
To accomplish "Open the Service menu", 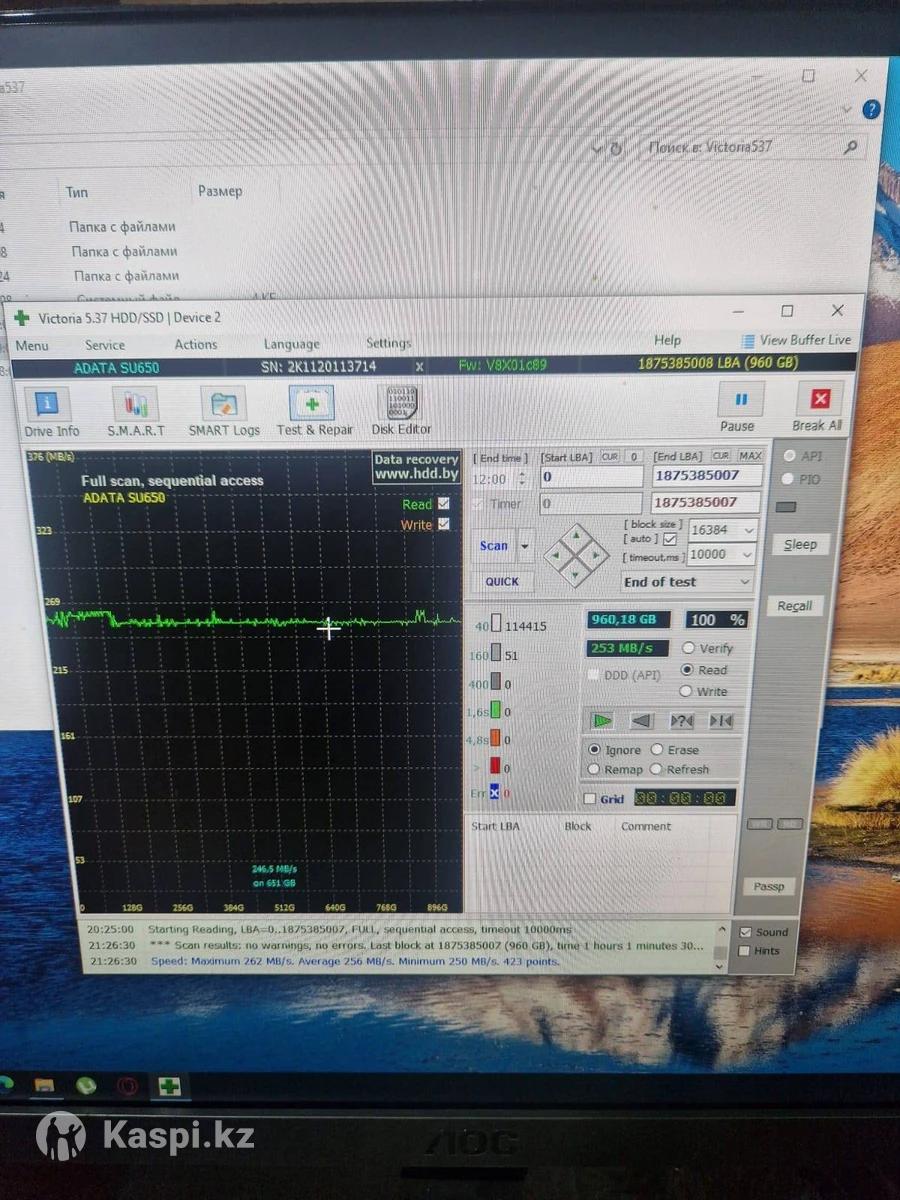I will click(105, 345).
